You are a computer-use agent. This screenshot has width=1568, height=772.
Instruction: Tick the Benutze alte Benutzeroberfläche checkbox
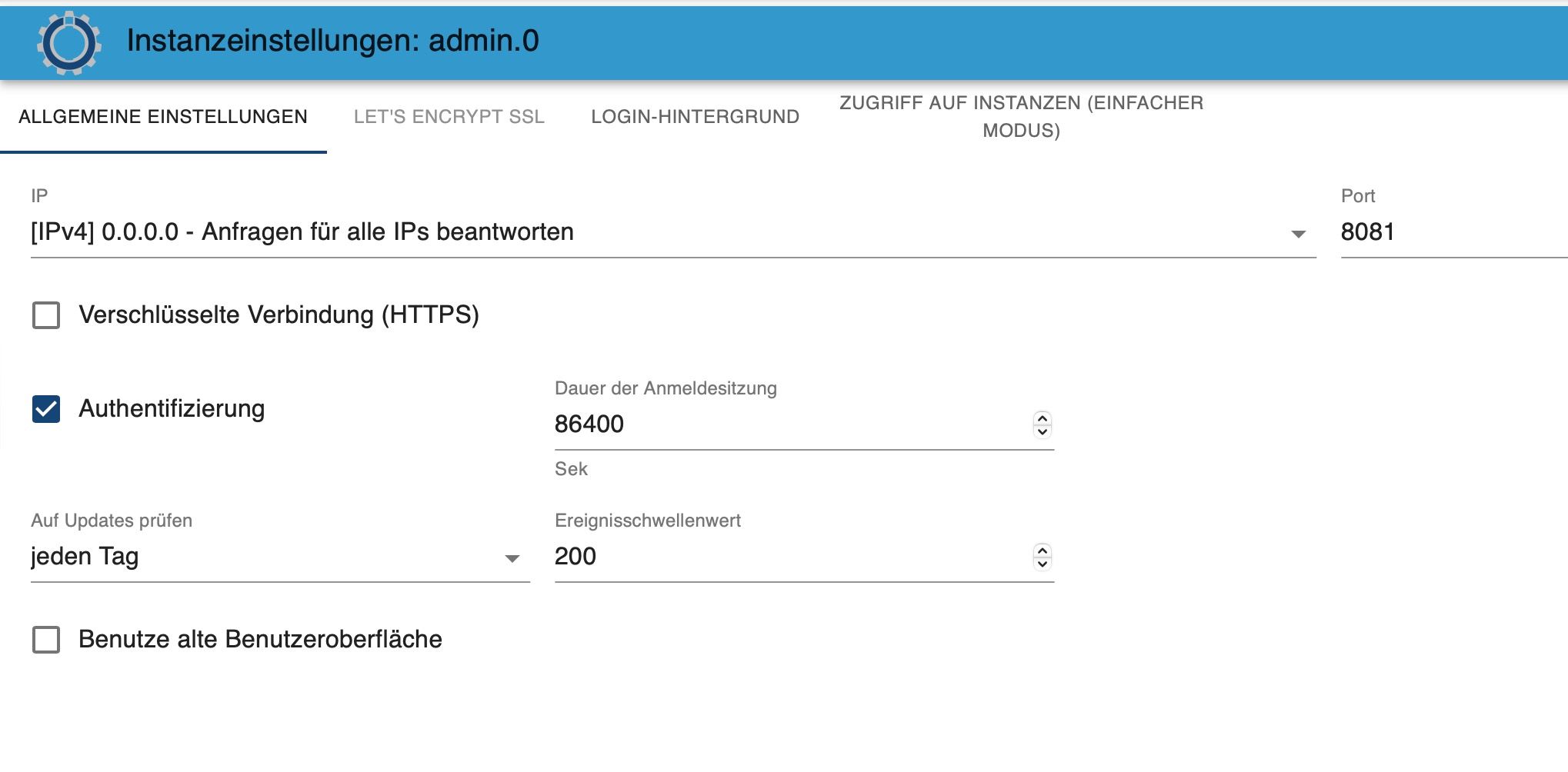(46, 640)
